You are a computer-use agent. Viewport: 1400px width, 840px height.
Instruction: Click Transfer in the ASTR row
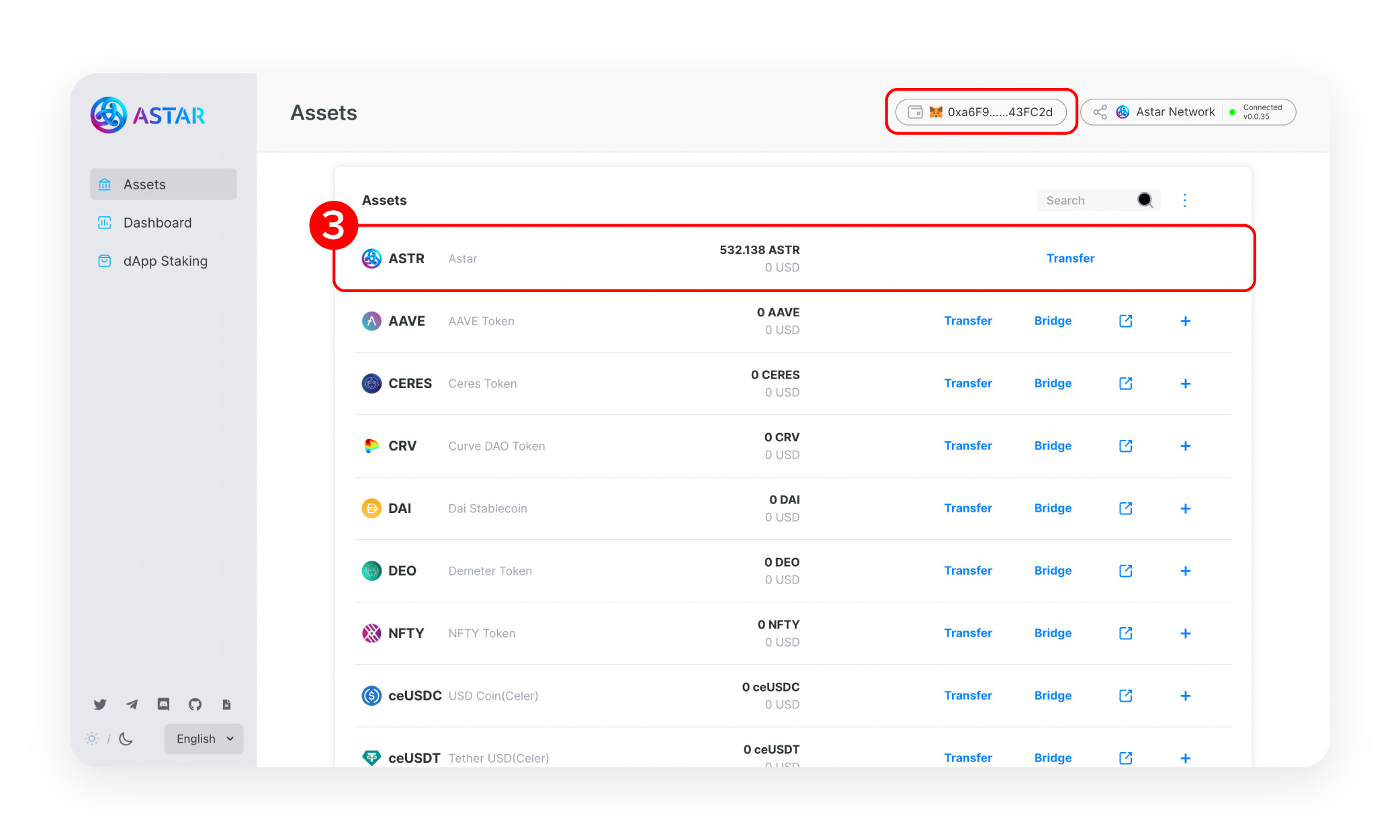(1070, 259)
